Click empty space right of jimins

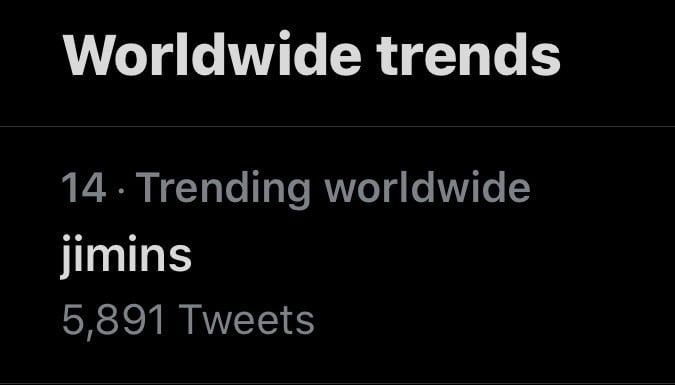click(430, 256)
